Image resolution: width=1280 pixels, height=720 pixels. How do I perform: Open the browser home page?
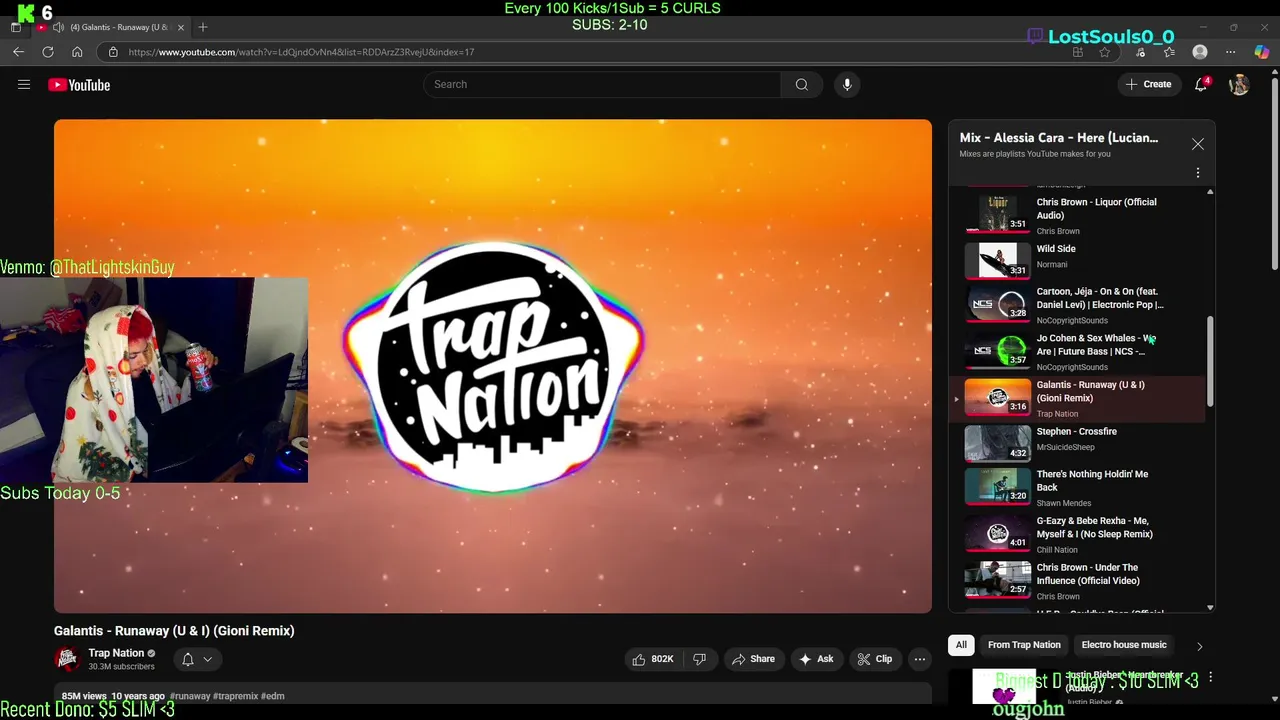tap(77, 52)
